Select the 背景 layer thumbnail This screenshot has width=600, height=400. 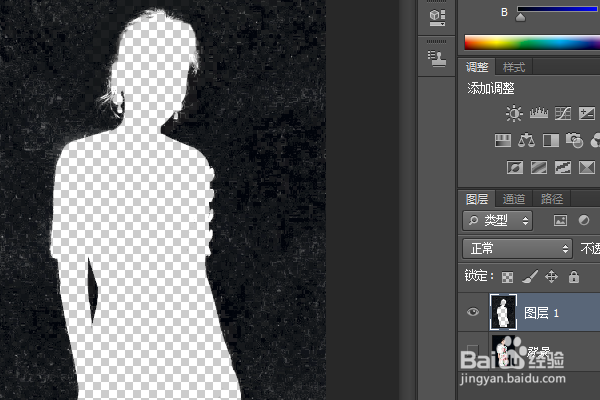503,349
